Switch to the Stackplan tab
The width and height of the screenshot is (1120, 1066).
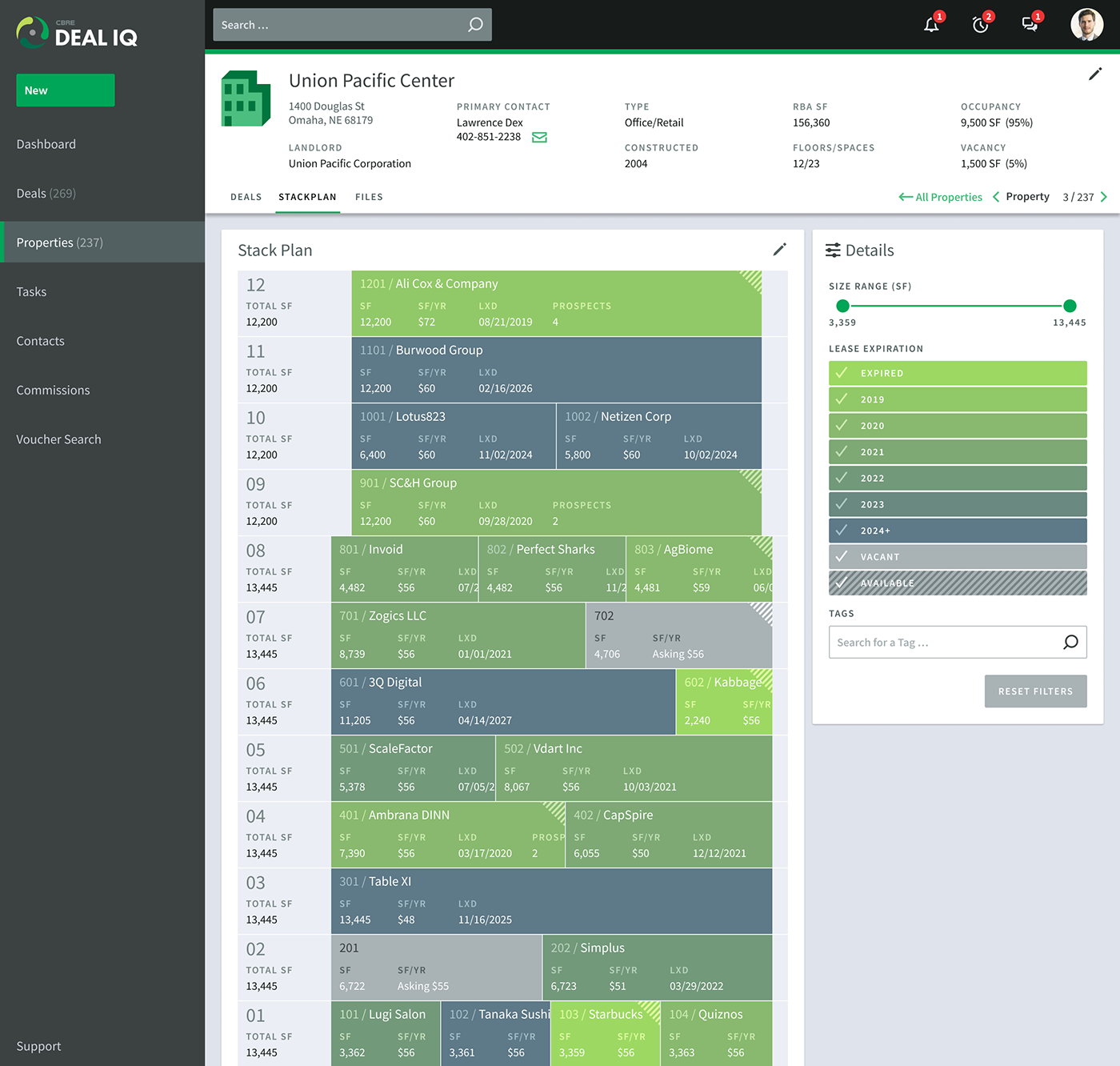307,197
